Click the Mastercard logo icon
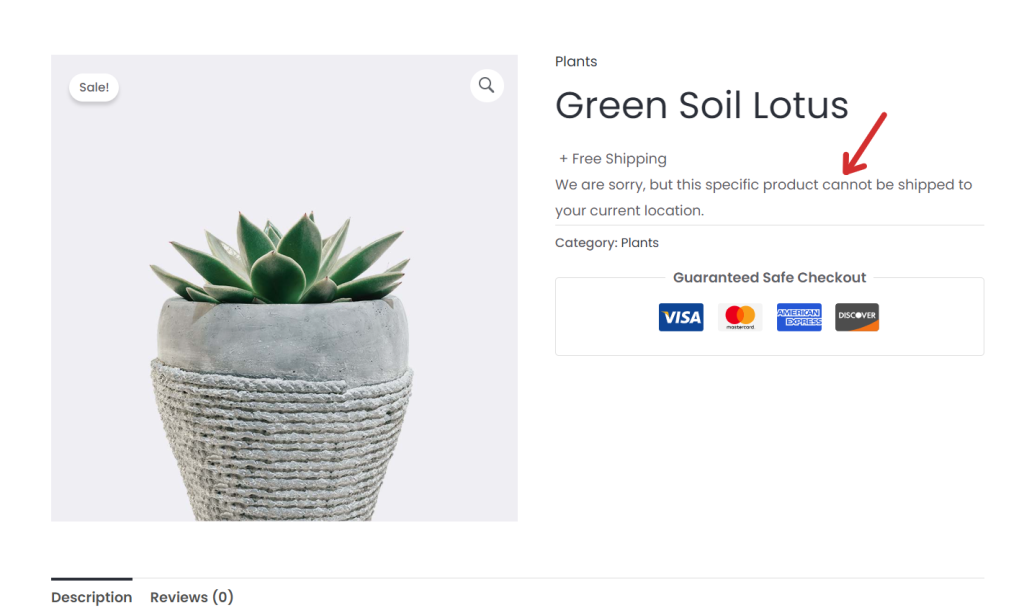The width and height of the screenshot is (1024, 613). click(x=740, y=317)
